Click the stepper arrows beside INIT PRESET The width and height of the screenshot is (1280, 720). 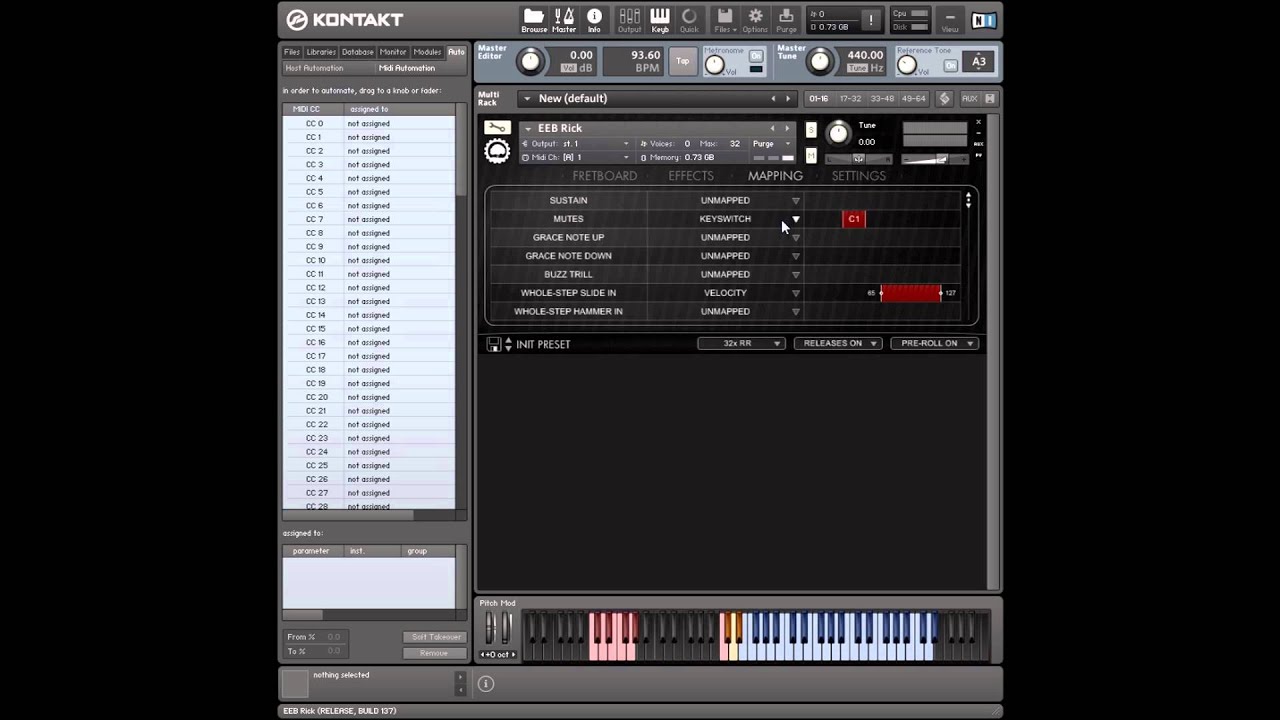[x=508, y=344]
